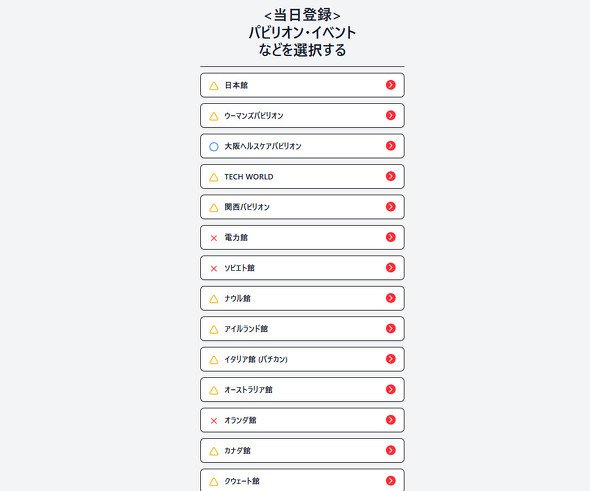Click the yellow triangle beside クウェート館
This screenshot has height=491, width=590.
[x=214, y=482]
